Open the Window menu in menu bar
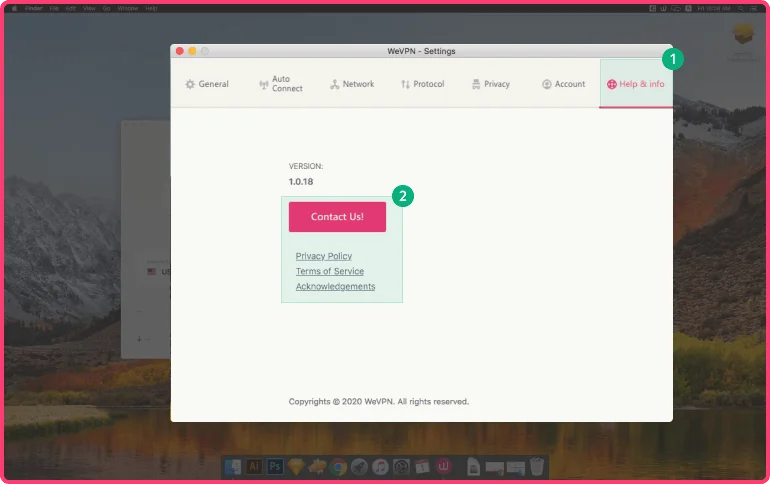The width and height of the screenshot is (770, 484). [127, 8]
